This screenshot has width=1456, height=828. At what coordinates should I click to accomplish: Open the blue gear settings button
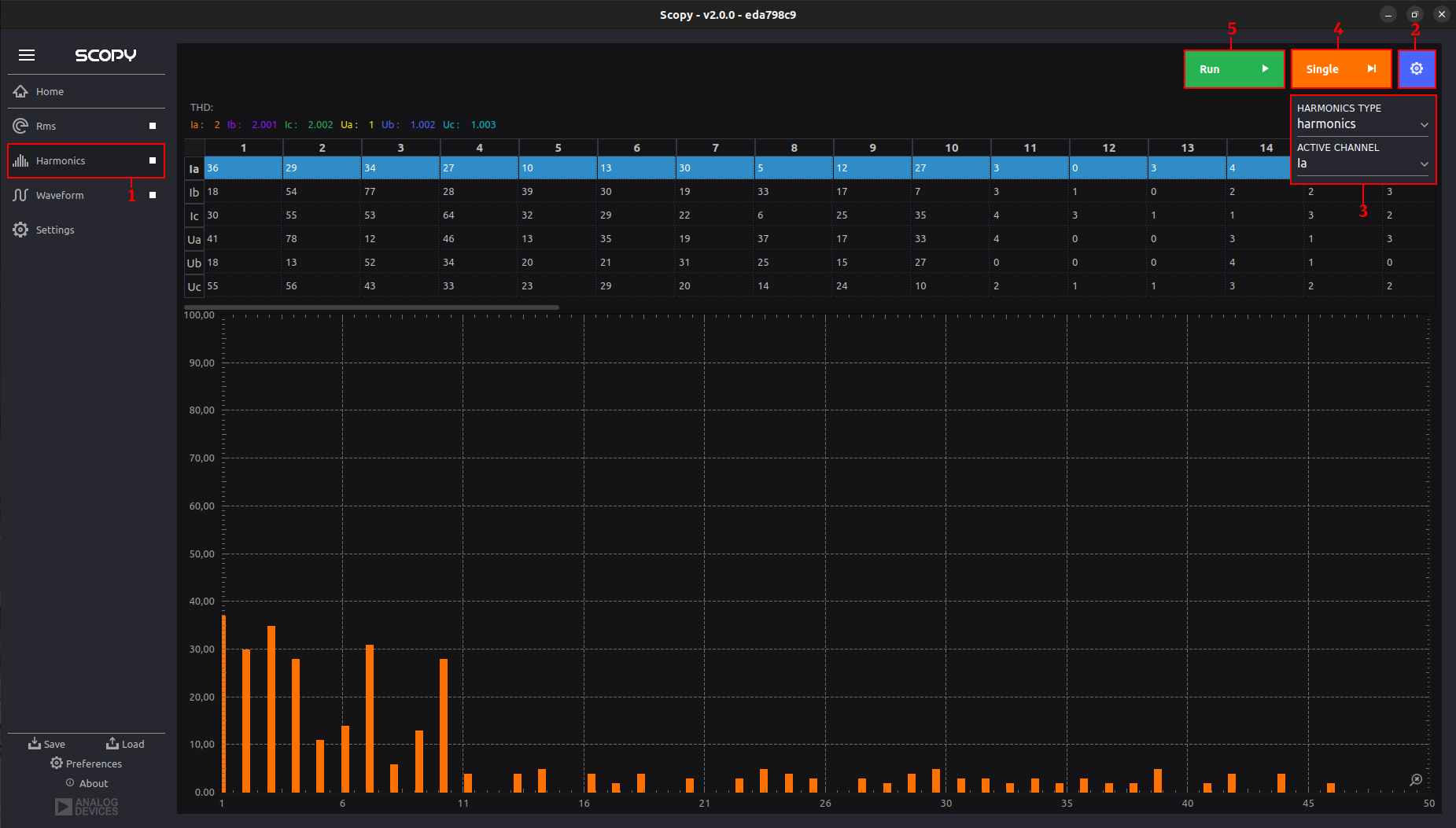1417,69
